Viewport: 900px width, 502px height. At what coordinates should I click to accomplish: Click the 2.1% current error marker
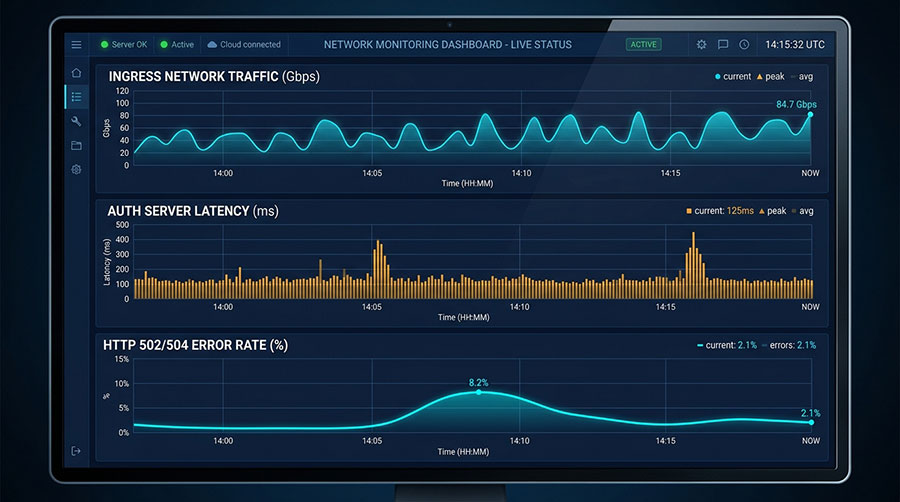coord(811,422)
